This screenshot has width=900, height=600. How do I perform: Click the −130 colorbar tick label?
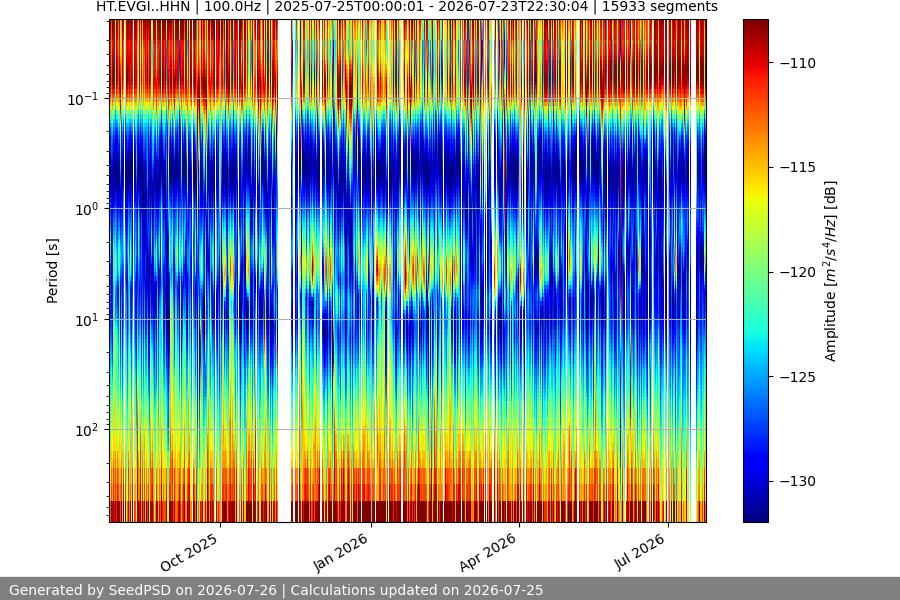pos(798,481)
